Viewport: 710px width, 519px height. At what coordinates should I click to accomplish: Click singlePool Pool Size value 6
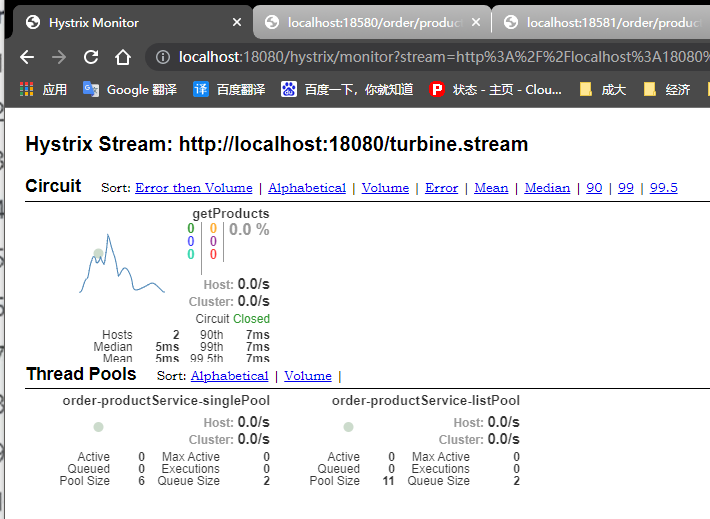(x=141, y=481)
